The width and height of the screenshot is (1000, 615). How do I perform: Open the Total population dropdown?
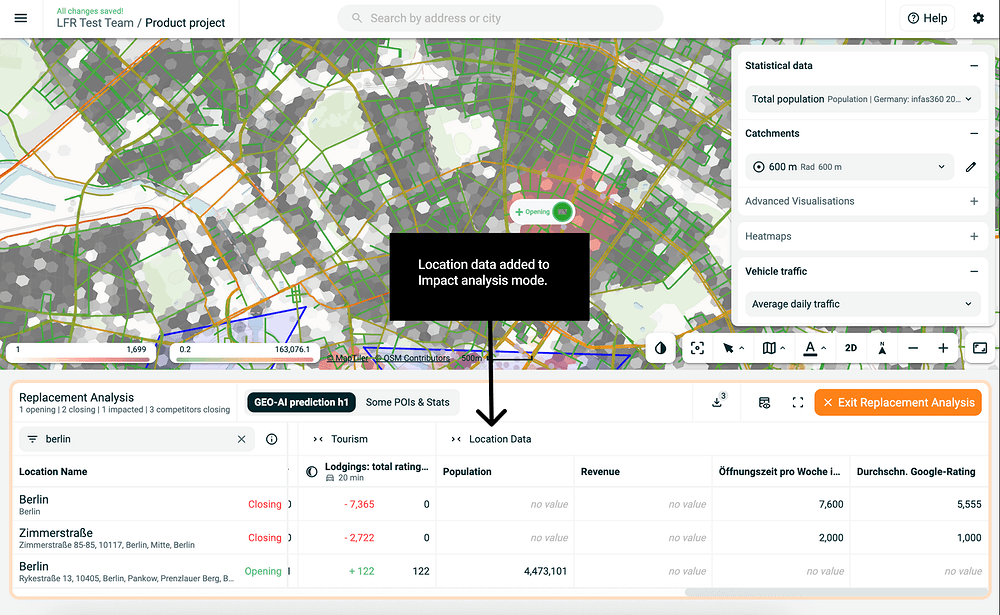pyautogui.click(x=862, y=99)
